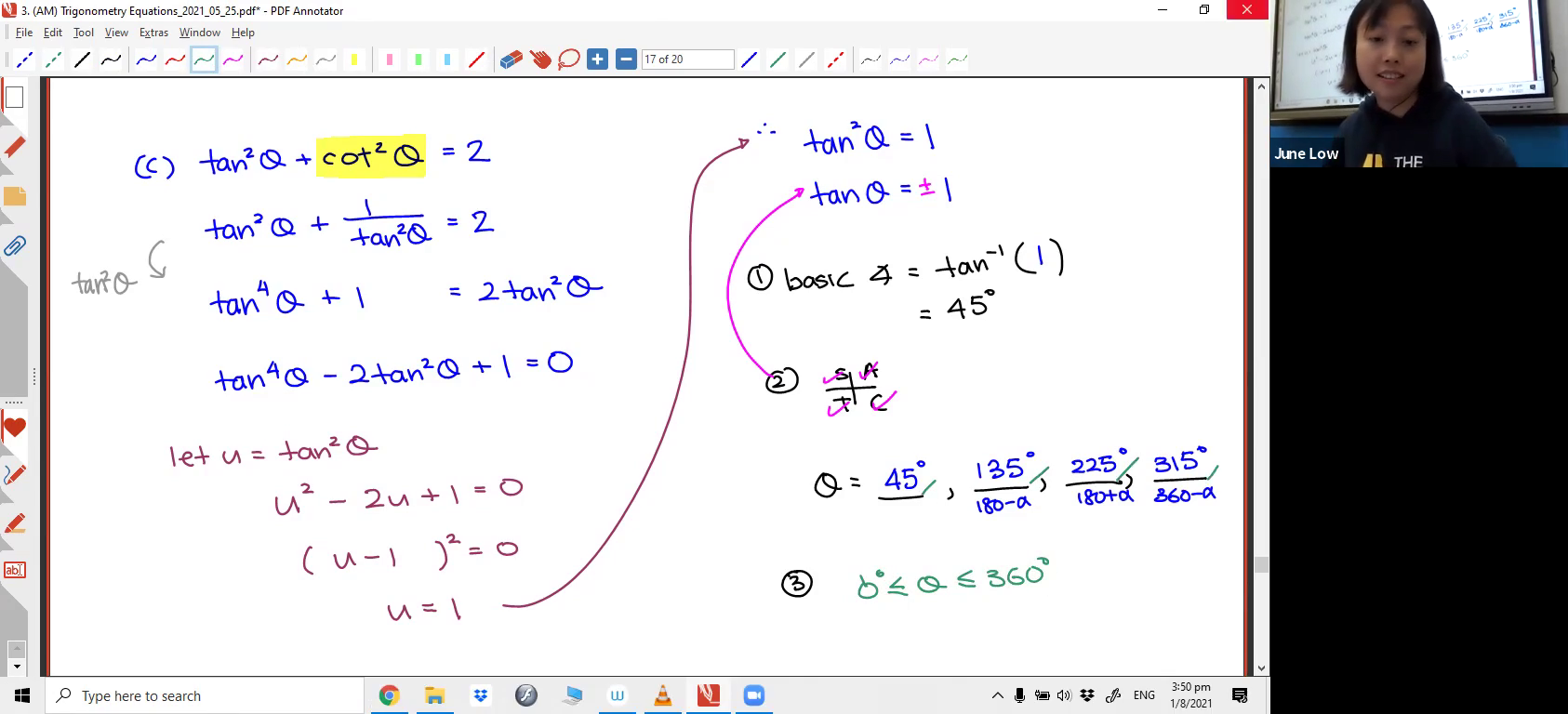Open the Extras menu
1568x714 pixels.
153,33
